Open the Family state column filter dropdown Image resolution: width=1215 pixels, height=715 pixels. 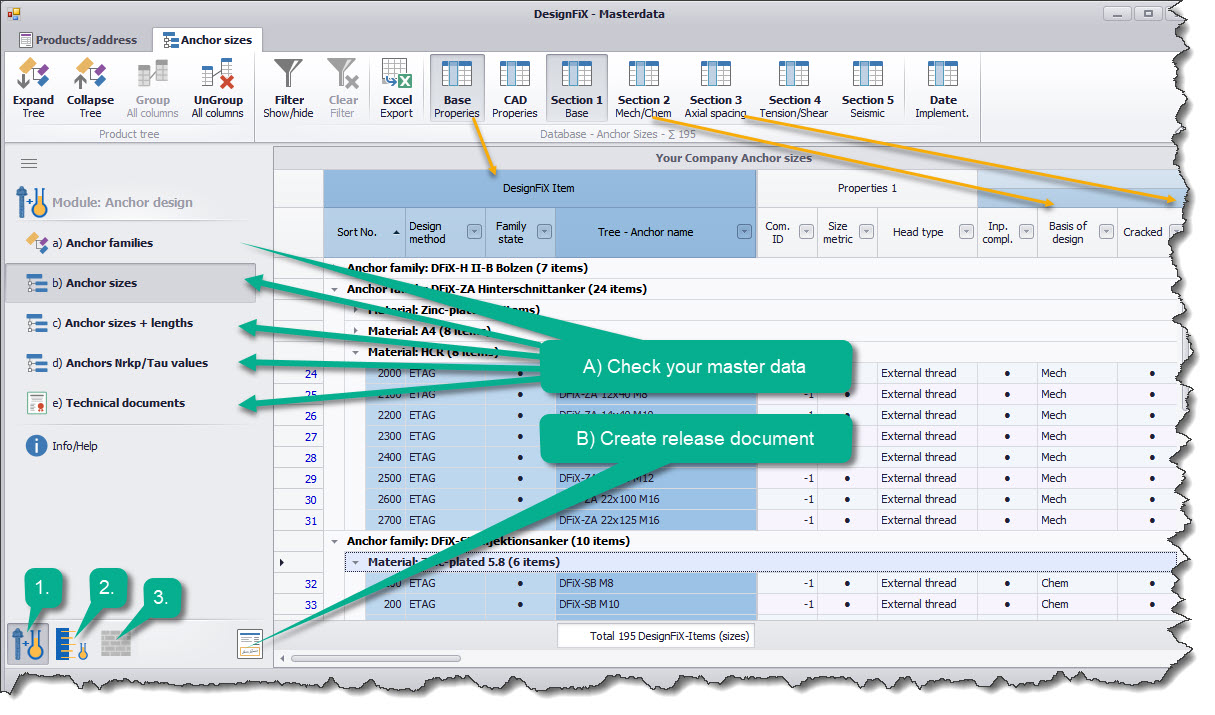[x=544, y=232]
